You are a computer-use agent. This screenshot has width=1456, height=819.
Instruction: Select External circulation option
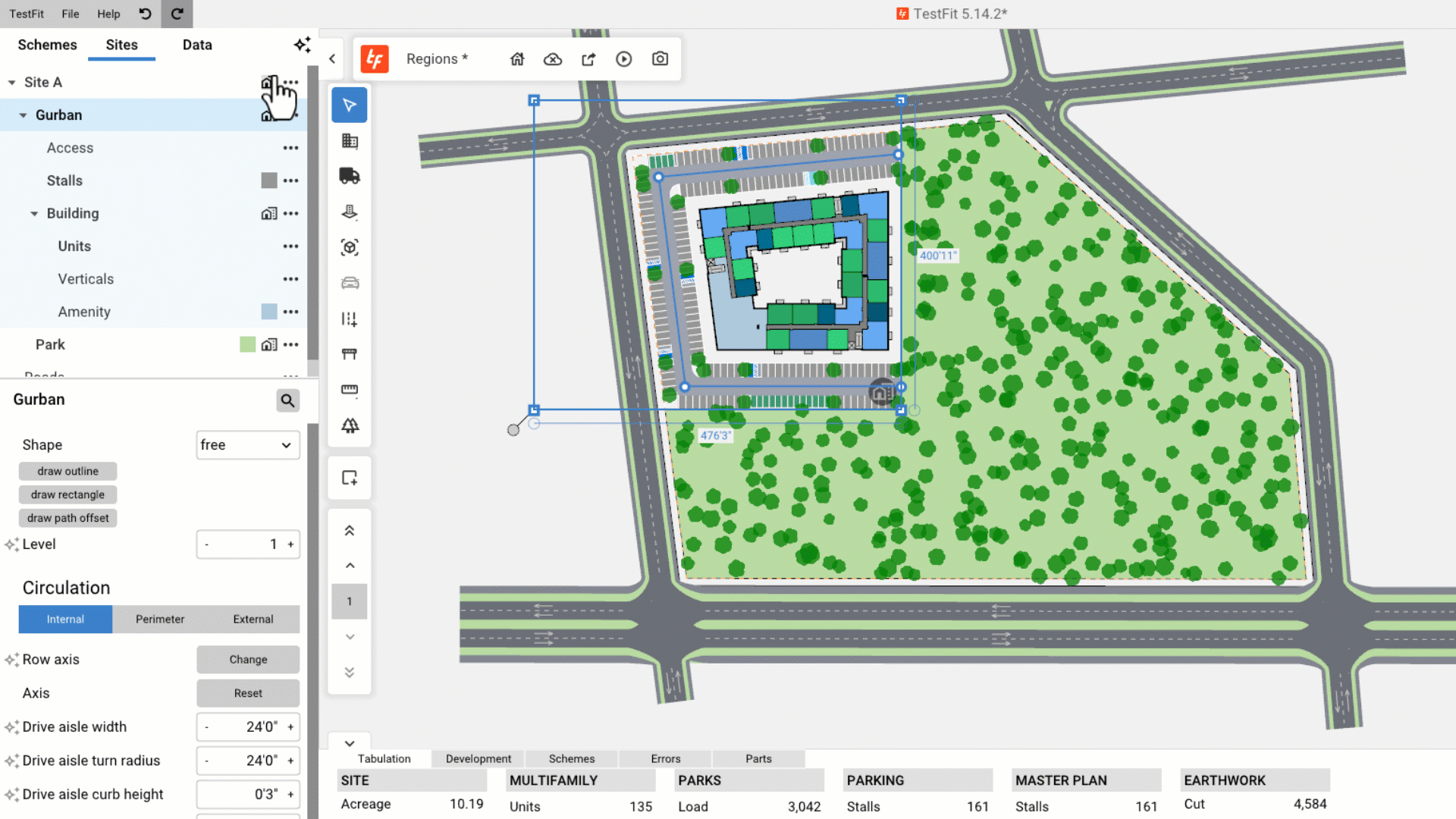point(253,619)
